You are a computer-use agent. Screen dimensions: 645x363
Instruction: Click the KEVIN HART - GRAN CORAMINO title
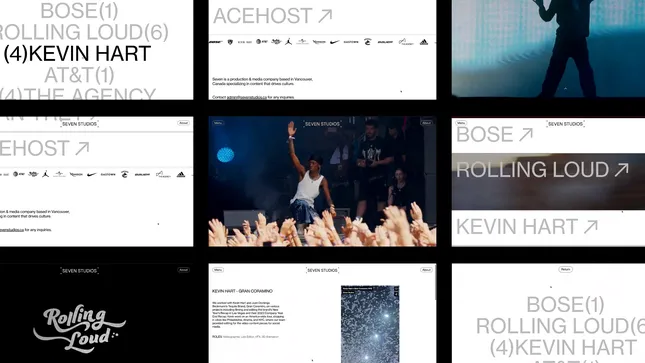click(x=242, y=291)
